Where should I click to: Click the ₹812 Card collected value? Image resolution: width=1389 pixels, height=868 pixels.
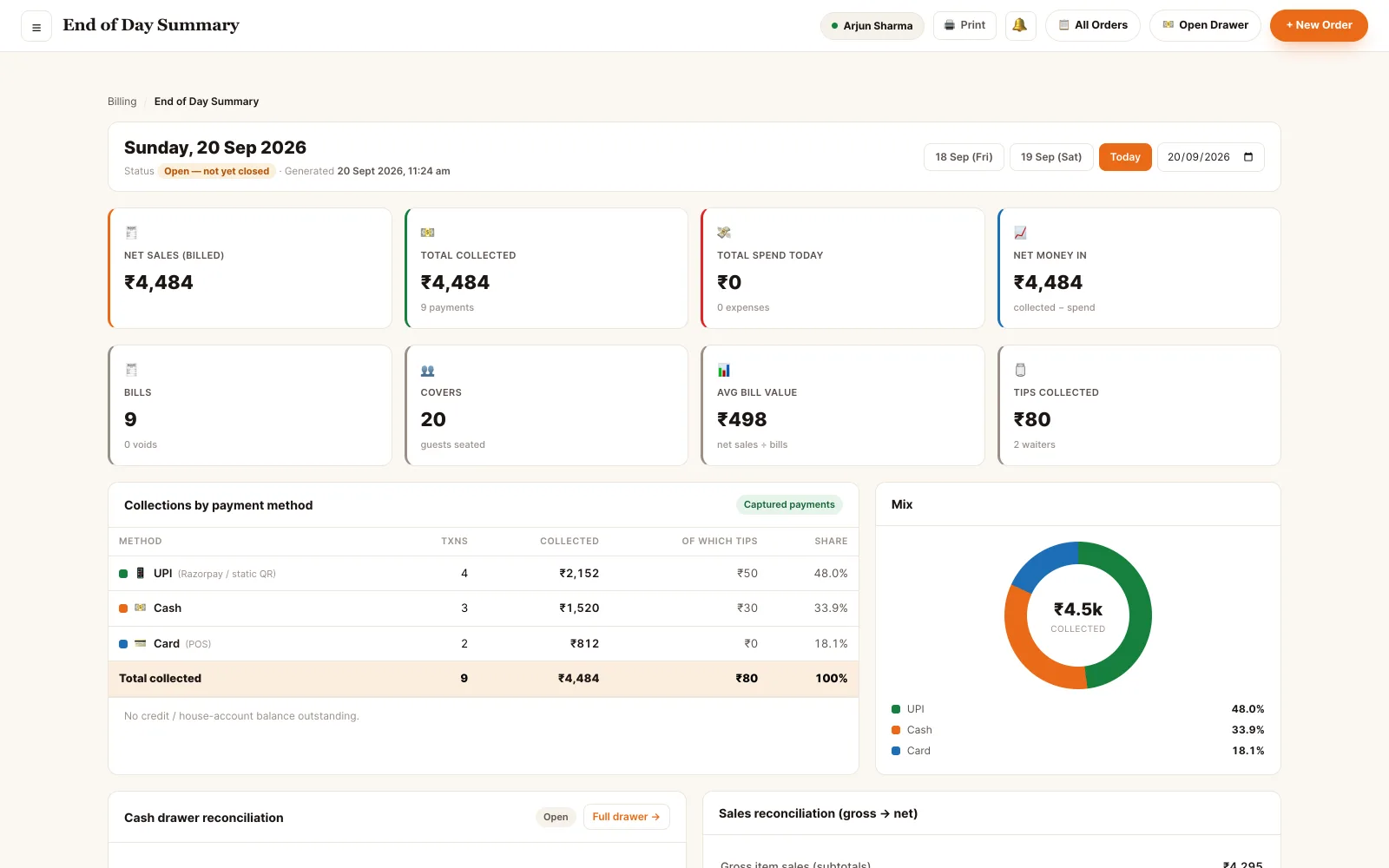584,643
